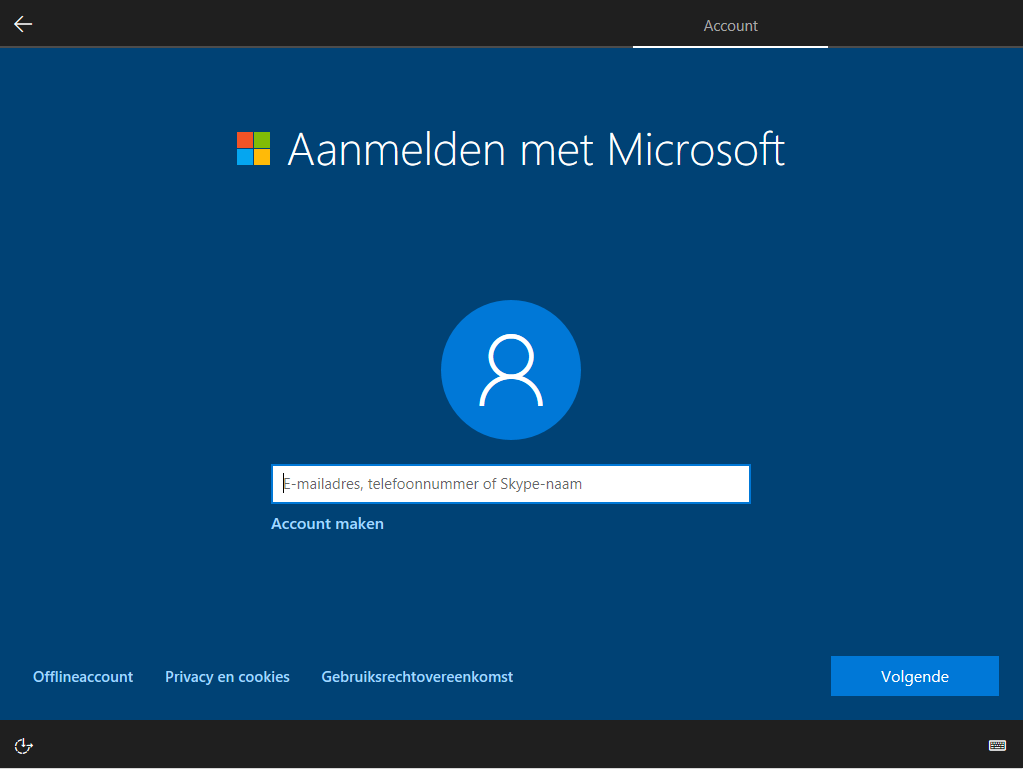This screenshot has width=1023, height=769.
Task: Click the Aanmelden met Microsoft heading
Action: [x=536, y=149]
